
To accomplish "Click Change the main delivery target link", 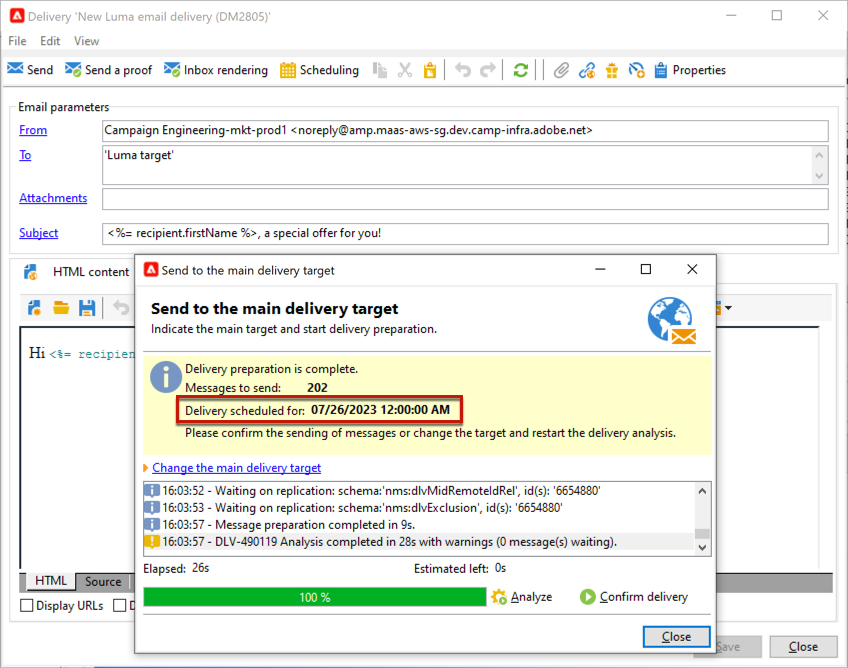I will 236,467.
